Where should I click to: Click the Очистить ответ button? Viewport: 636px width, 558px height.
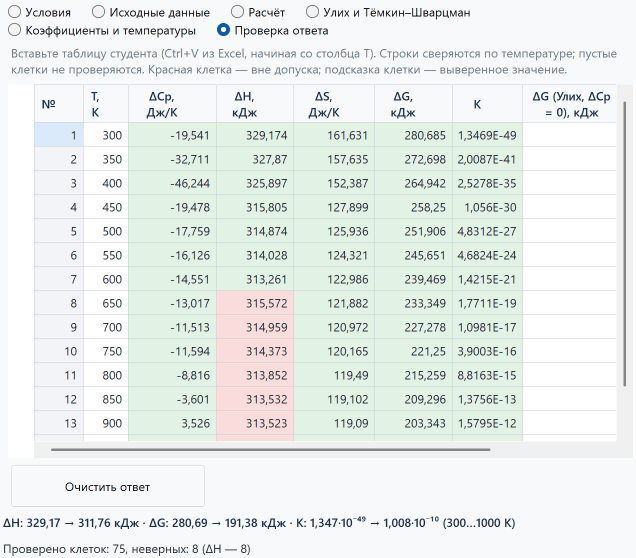[x=108, y=486]
